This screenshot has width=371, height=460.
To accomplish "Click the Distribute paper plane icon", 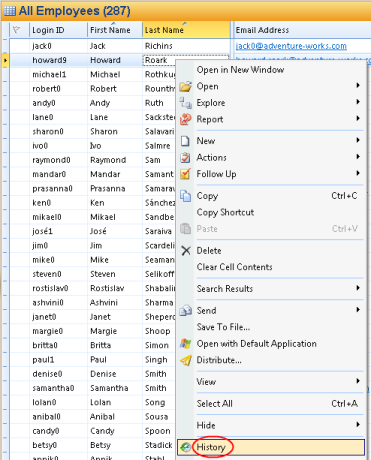I will click(186, 360).
